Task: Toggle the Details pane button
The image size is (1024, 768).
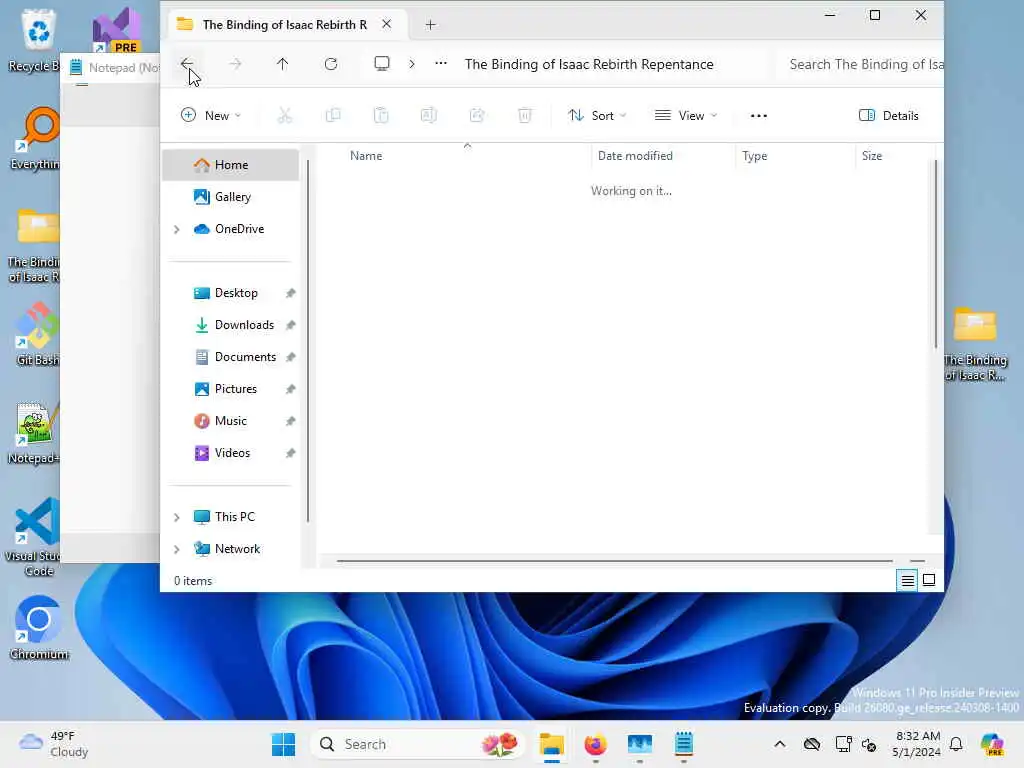Action: point(888,116)
